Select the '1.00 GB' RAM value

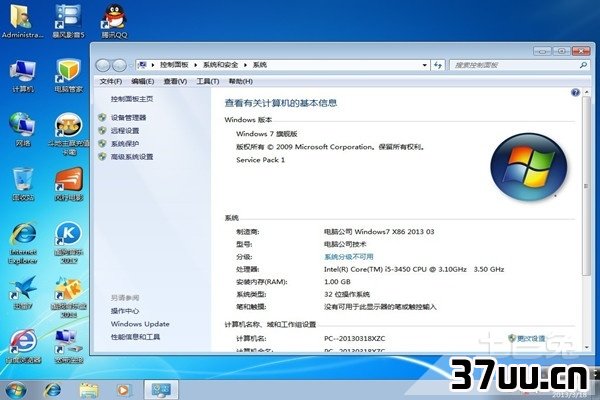pyautogui.click(x=337, y=282)
